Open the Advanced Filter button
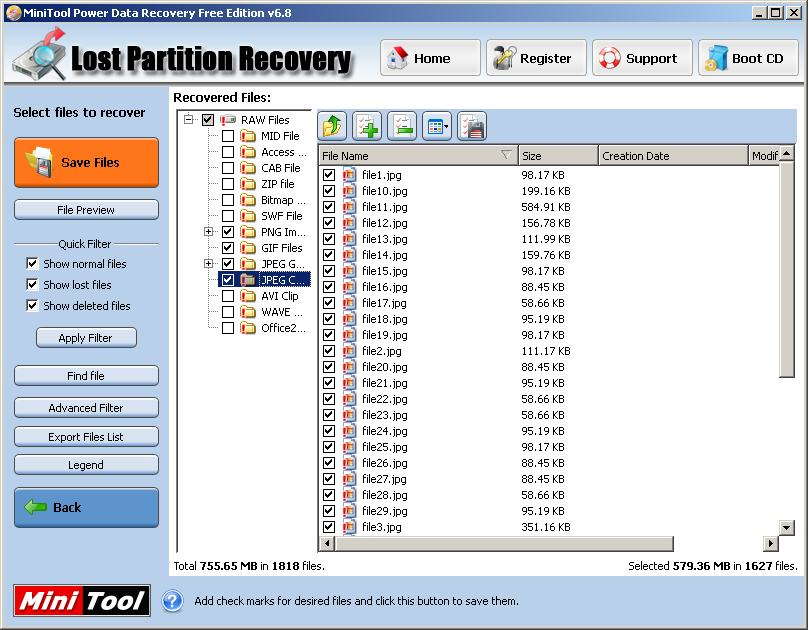 [x=87, y=407]
